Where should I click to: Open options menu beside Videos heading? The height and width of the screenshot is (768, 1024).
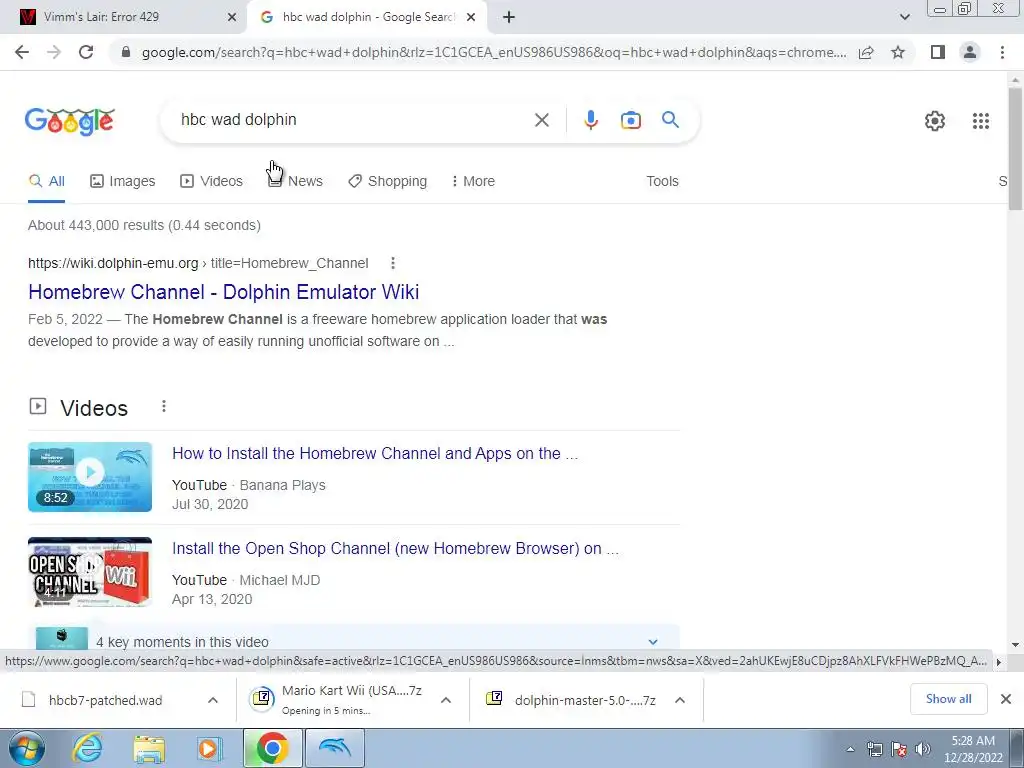coord(164,407)
